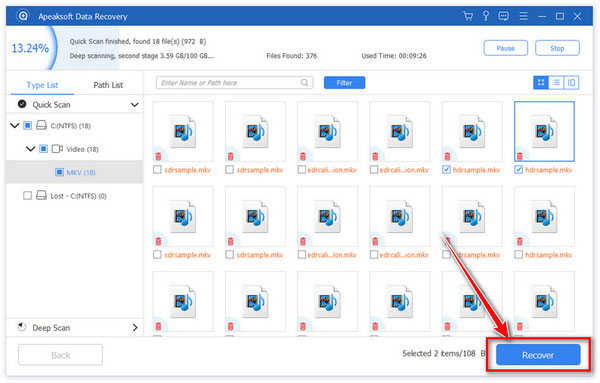Switch to list view layout
Screen dimensions: 600x383
click(x=556, y=83)
